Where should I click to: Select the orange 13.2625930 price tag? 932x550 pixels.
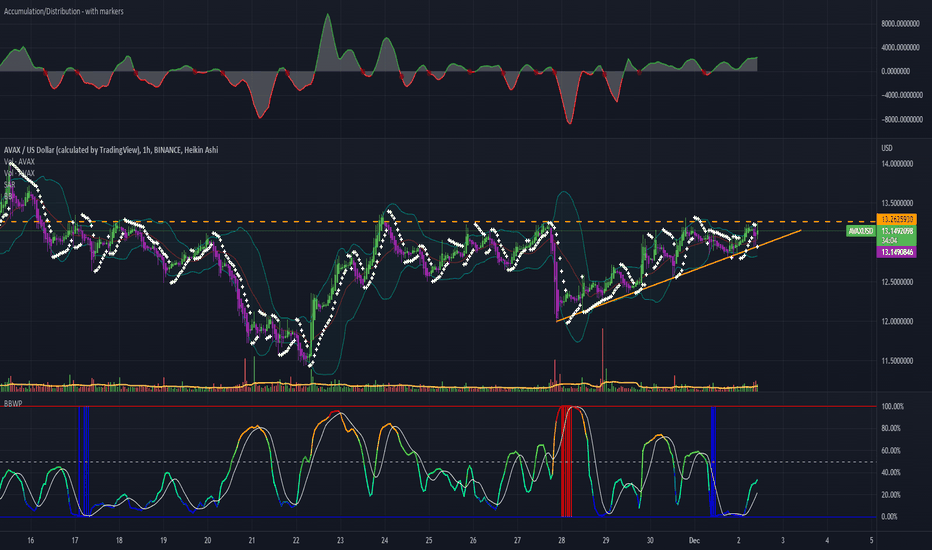tap(896, 219)
